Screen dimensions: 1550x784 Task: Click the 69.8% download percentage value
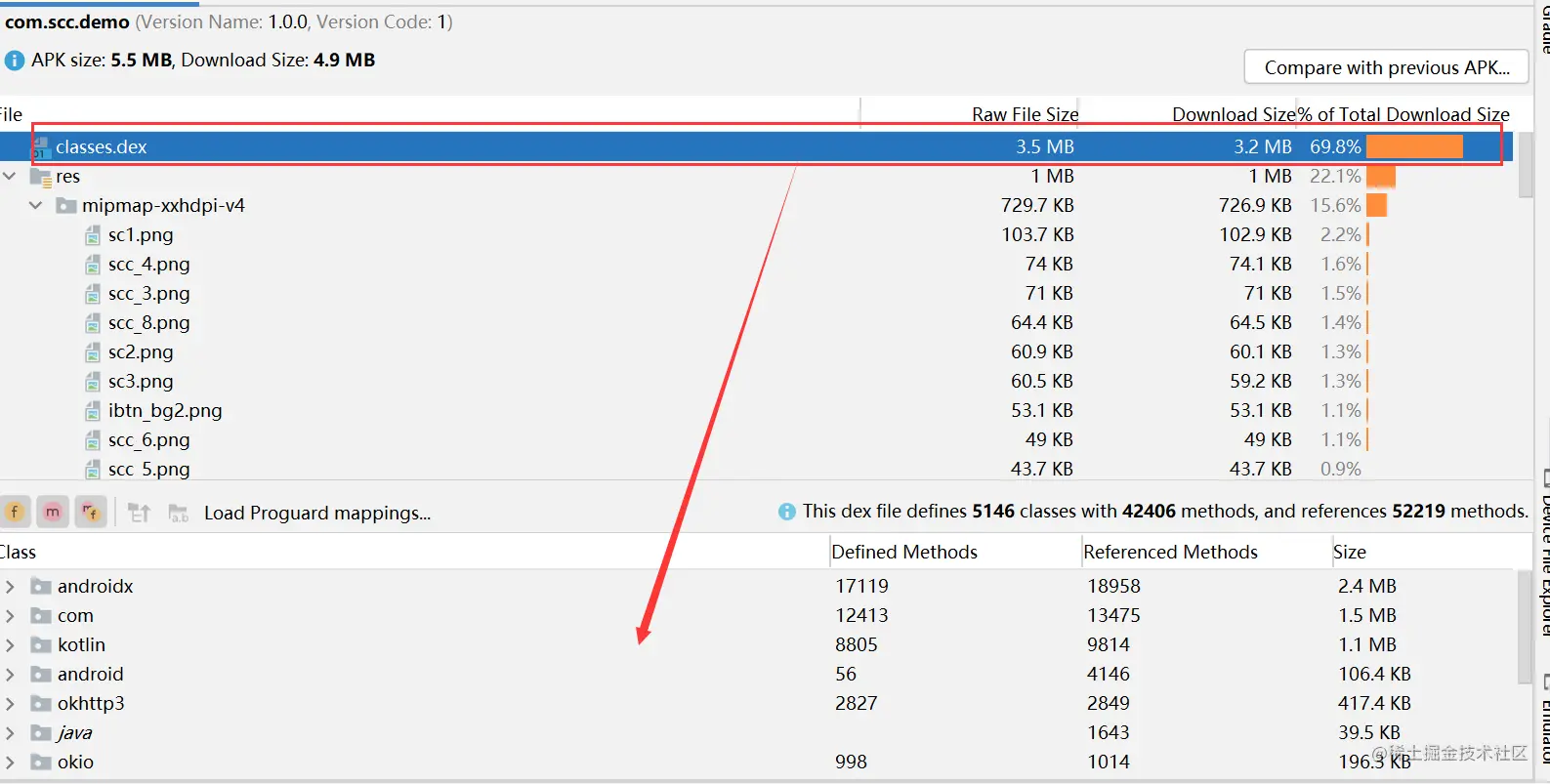[x=1335, y=146]
